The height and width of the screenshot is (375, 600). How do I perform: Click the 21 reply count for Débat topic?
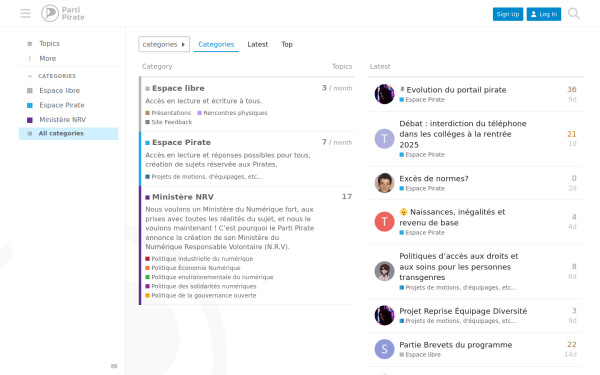click(572, 134)
